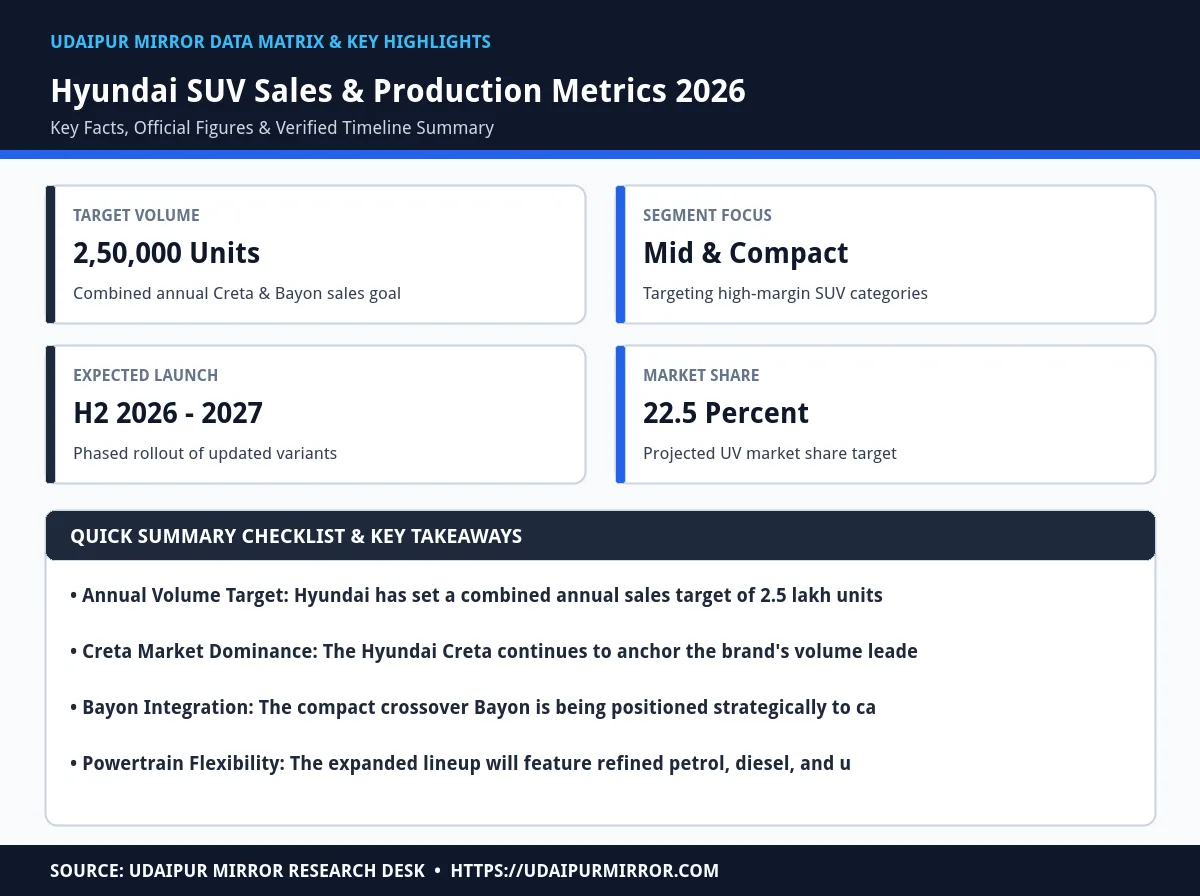
Task: Click the blue accent bar on Market Share card
Action: pos(620,414)
